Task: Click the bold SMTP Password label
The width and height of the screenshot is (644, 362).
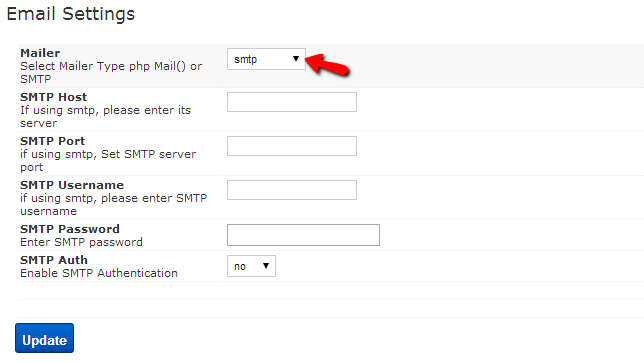Action: [70, 229]
